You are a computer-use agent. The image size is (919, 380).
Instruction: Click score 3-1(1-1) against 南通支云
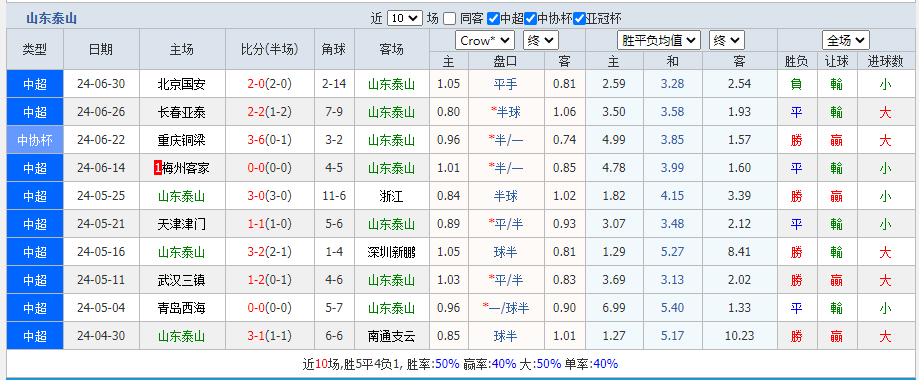(x=270, y=336)
